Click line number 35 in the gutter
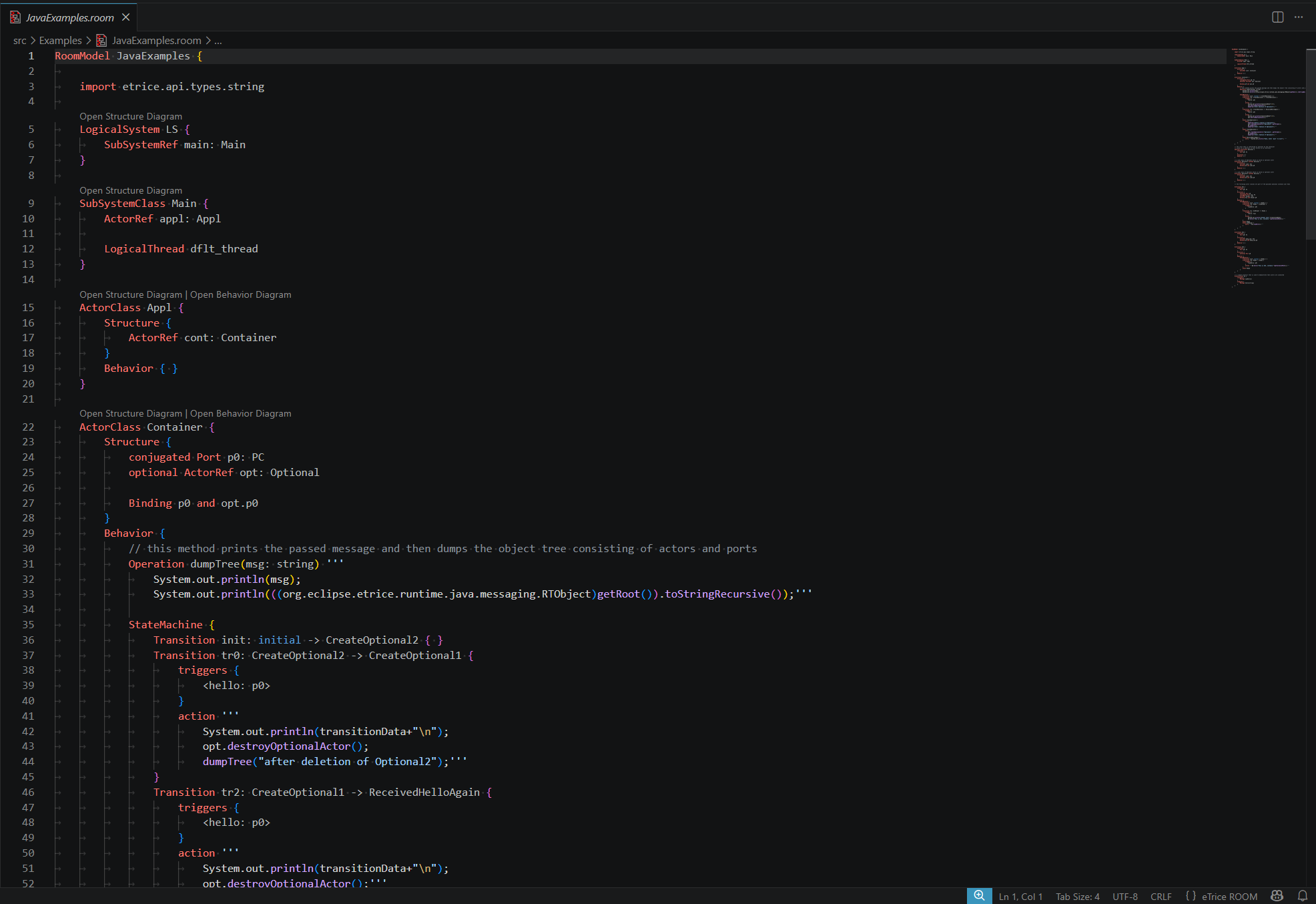Screen dimensions: 1316x904 click(x=28, y=625)
